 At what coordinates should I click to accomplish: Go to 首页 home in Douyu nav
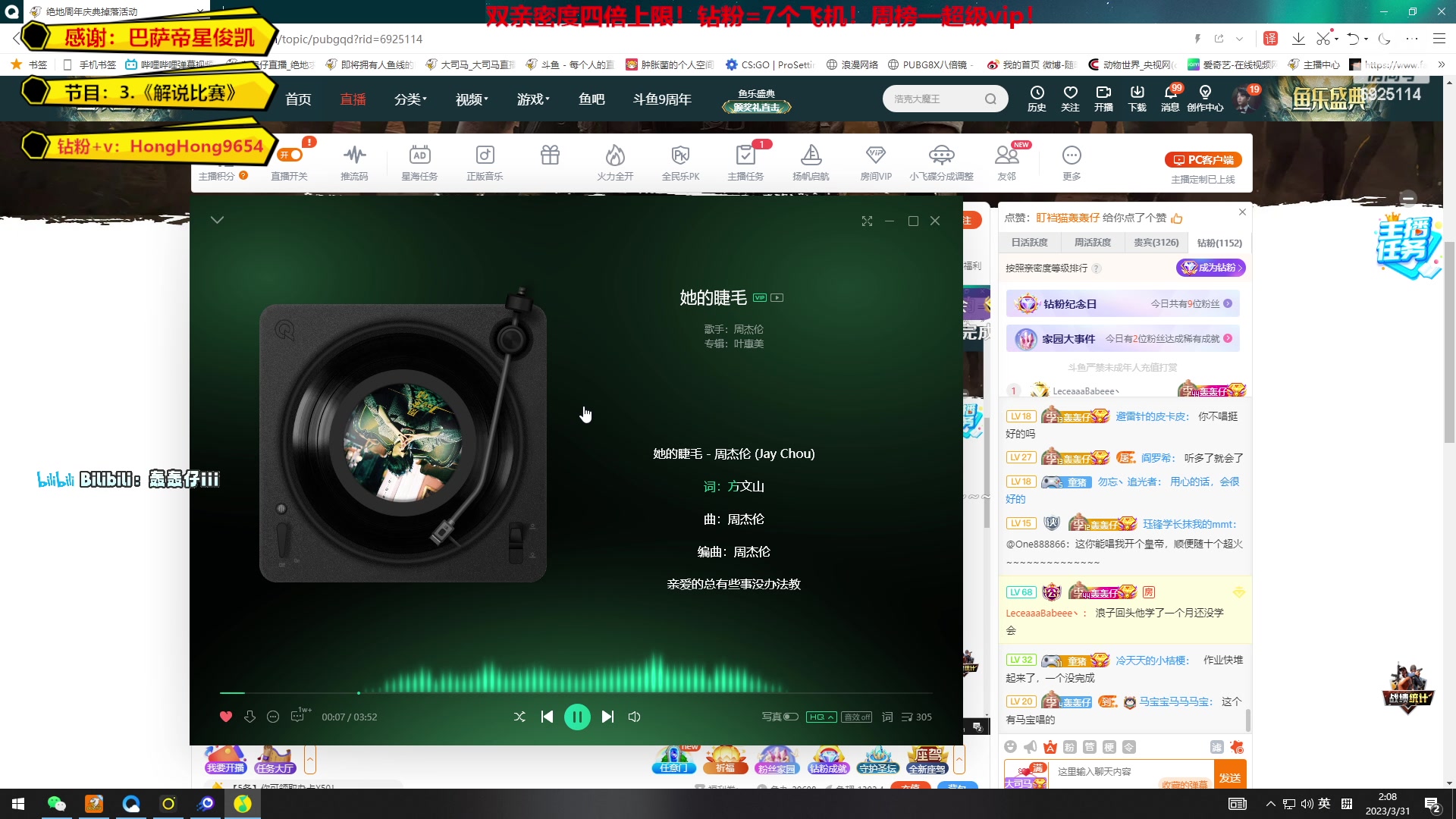coord(298,99)
